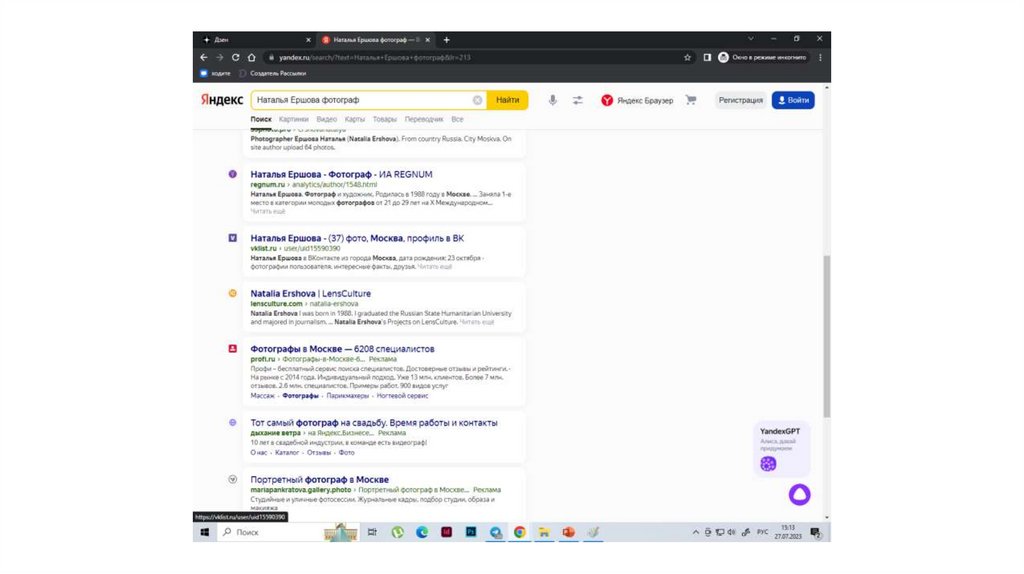1024x574 pixels.
Task: Go back with the browser back arrow
Action: pyautogui.click(x=204, y=57)
